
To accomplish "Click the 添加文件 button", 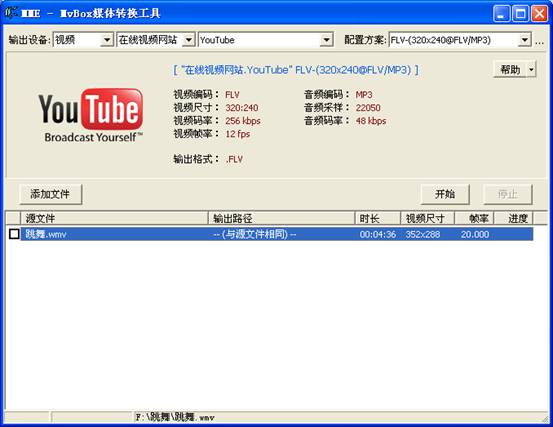I will tap(50, 194).
